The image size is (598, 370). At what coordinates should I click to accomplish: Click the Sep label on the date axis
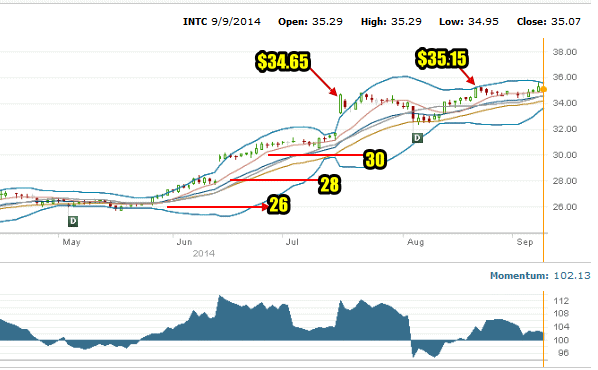coord(525,242)
